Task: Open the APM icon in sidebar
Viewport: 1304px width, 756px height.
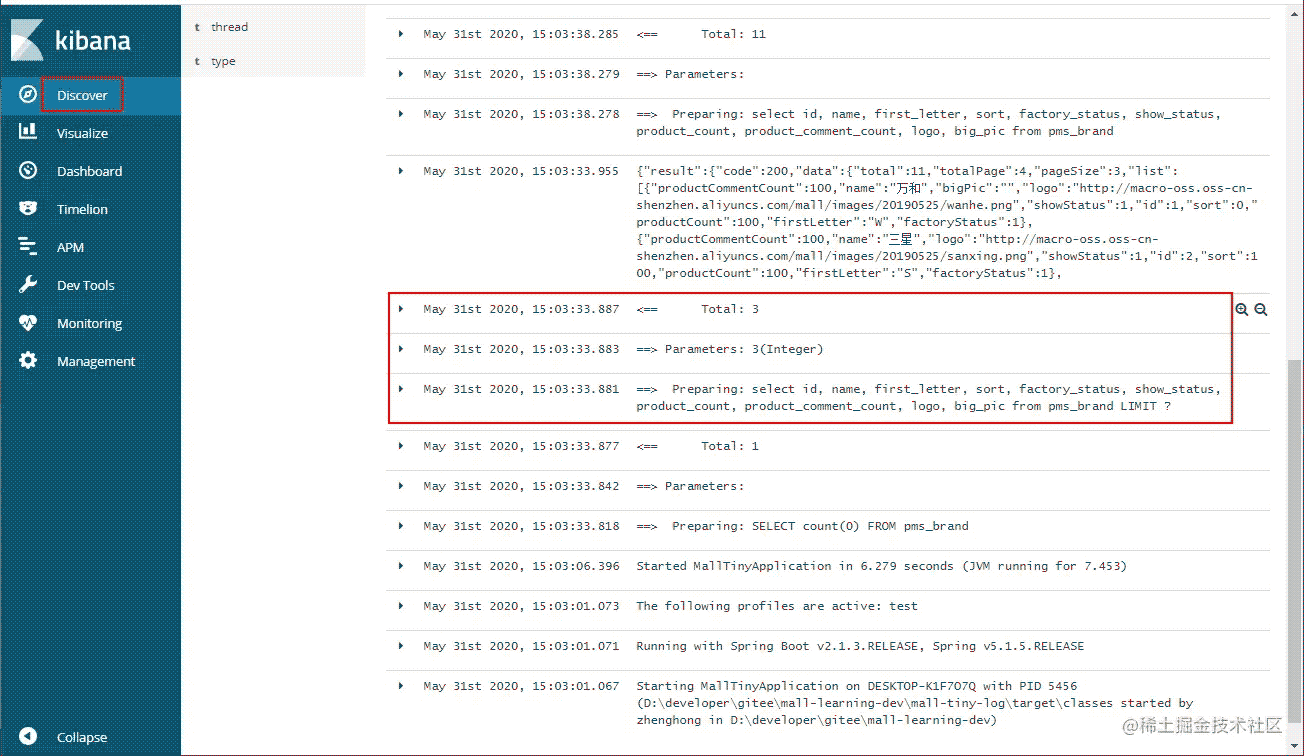Action: coord(28,247)
